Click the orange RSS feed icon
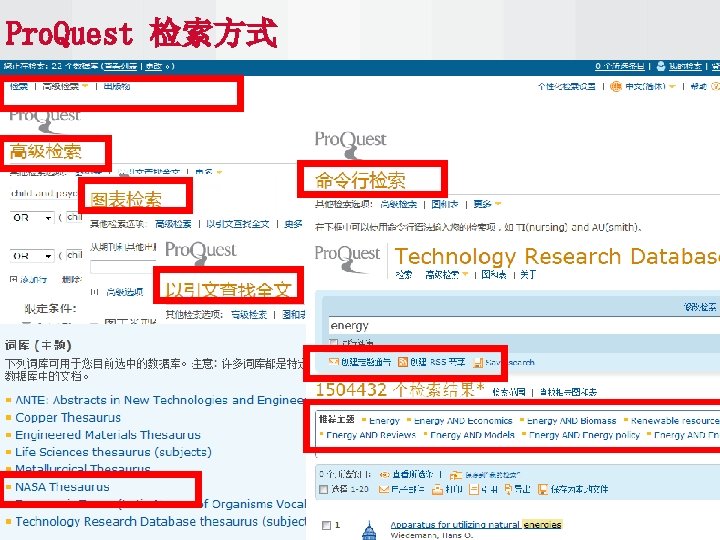The width and height of the screenshot is (720, 540). point(403,362)
